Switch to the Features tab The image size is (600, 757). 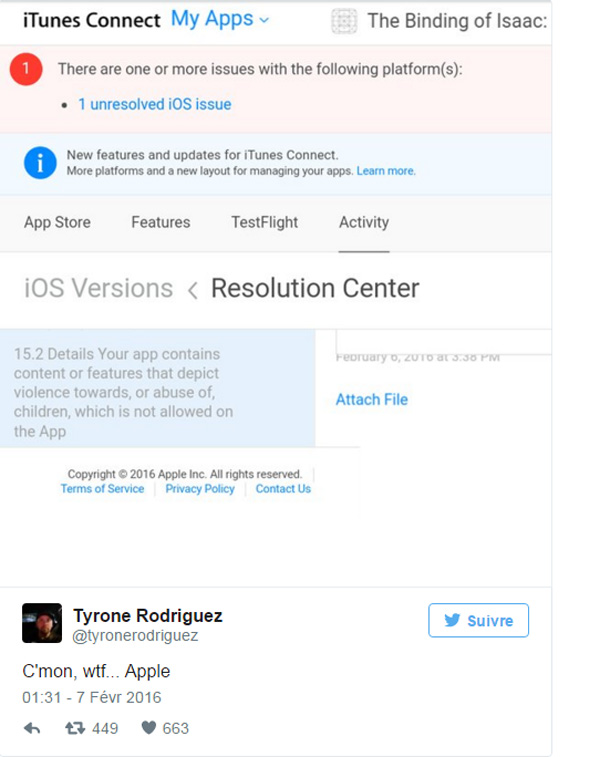[161, 222]
